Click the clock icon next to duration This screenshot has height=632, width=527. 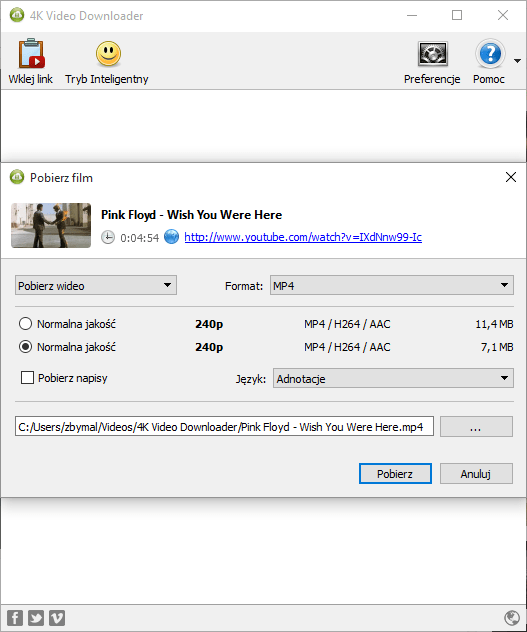108,237
